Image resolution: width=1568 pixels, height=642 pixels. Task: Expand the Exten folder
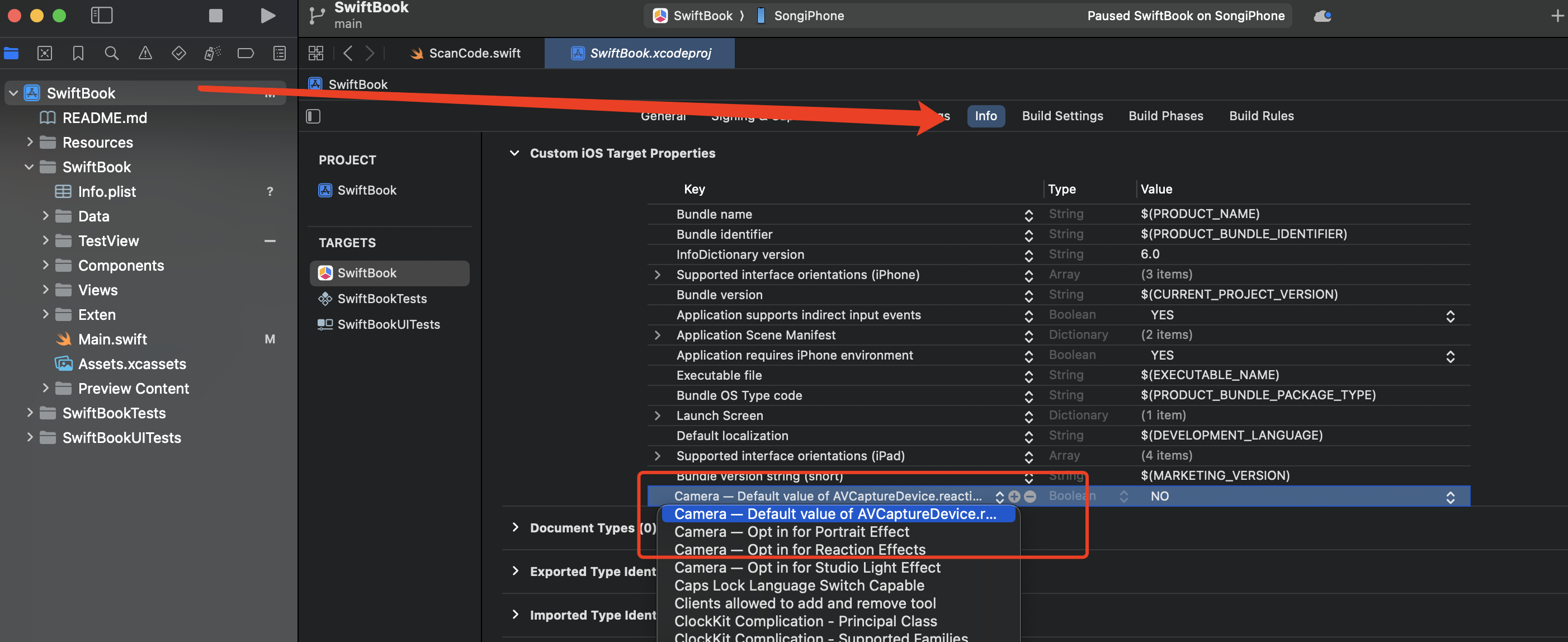pyautogui.click(x=45, y=314)
